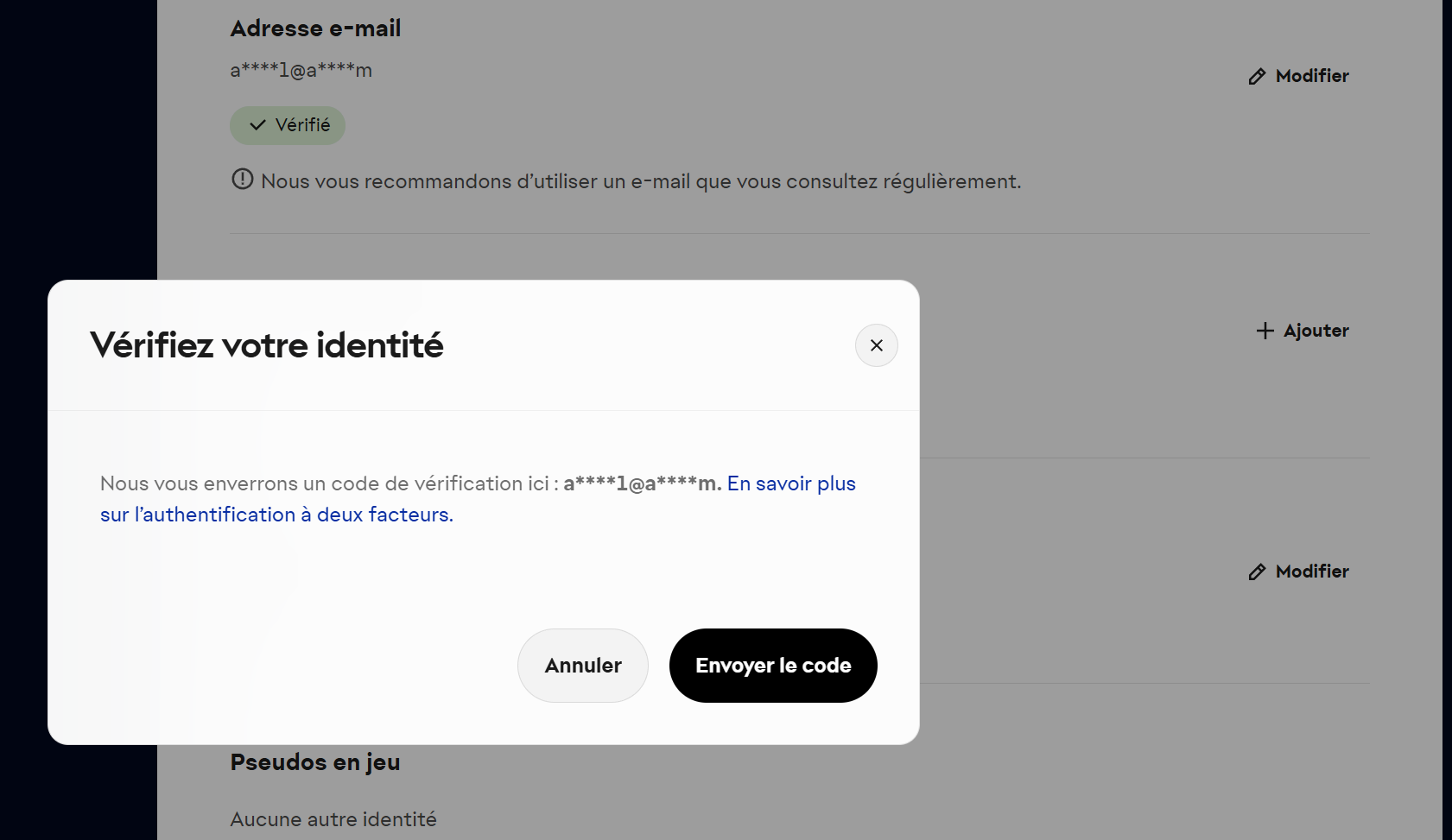Click the email recommendation notice text
The image size is (1452, 840).
pos(640,181)
